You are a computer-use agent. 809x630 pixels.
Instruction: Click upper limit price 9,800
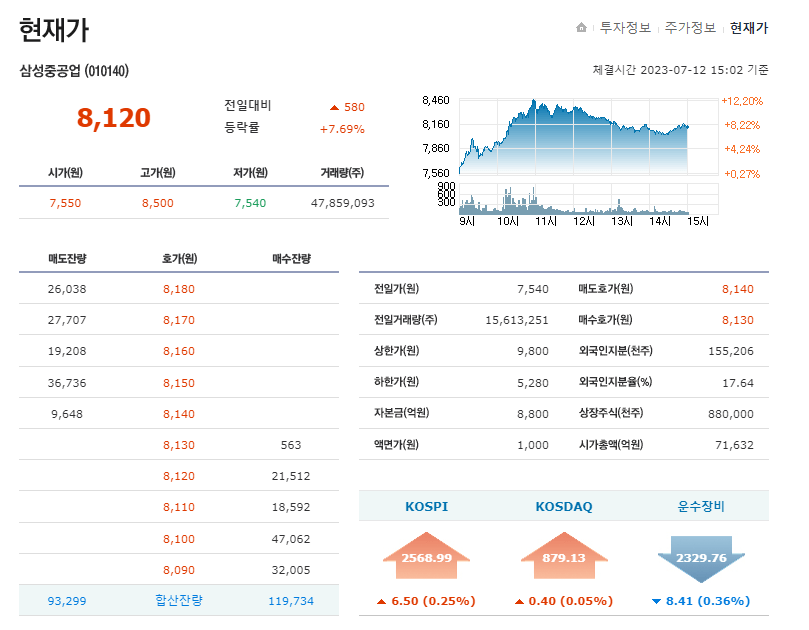click(532, 351)
